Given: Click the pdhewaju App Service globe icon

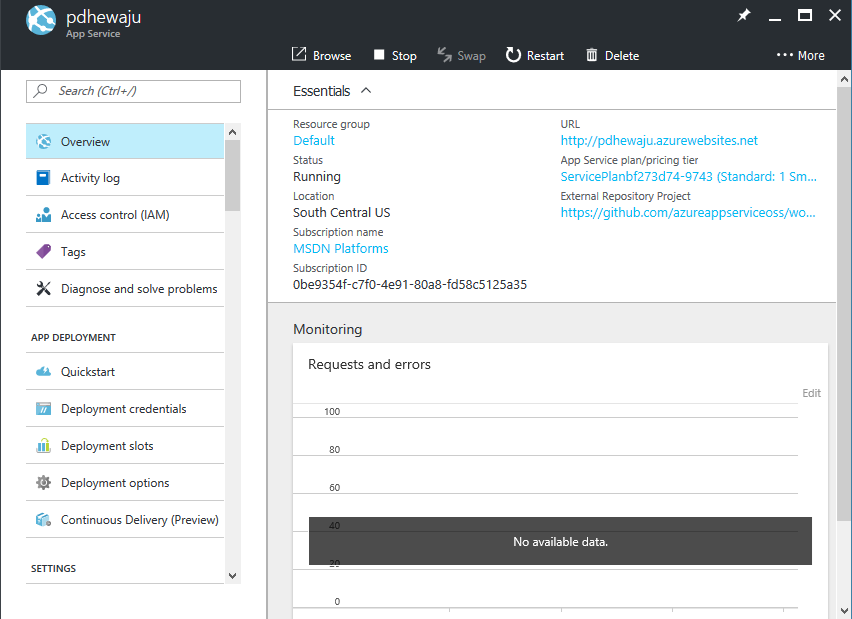Looking at the screenshot, I should 41,20.
